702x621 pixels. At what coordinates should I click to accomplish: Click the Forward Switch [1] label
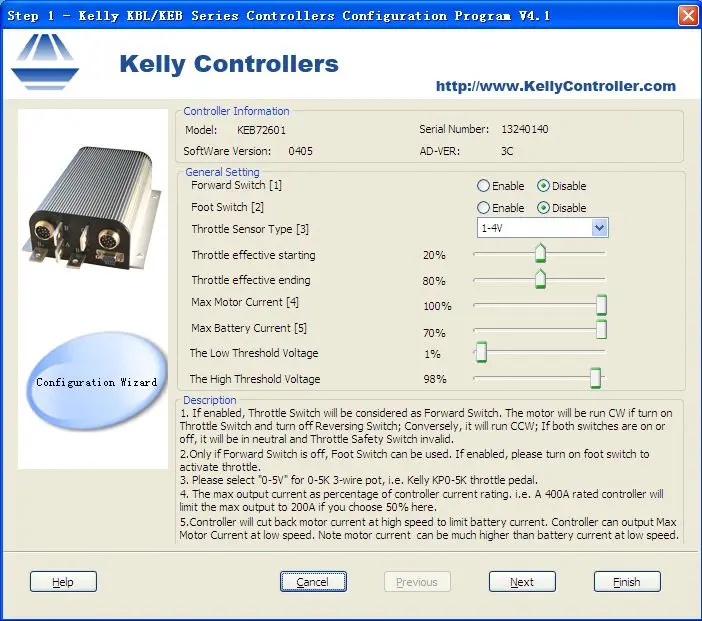click(236, 185)
